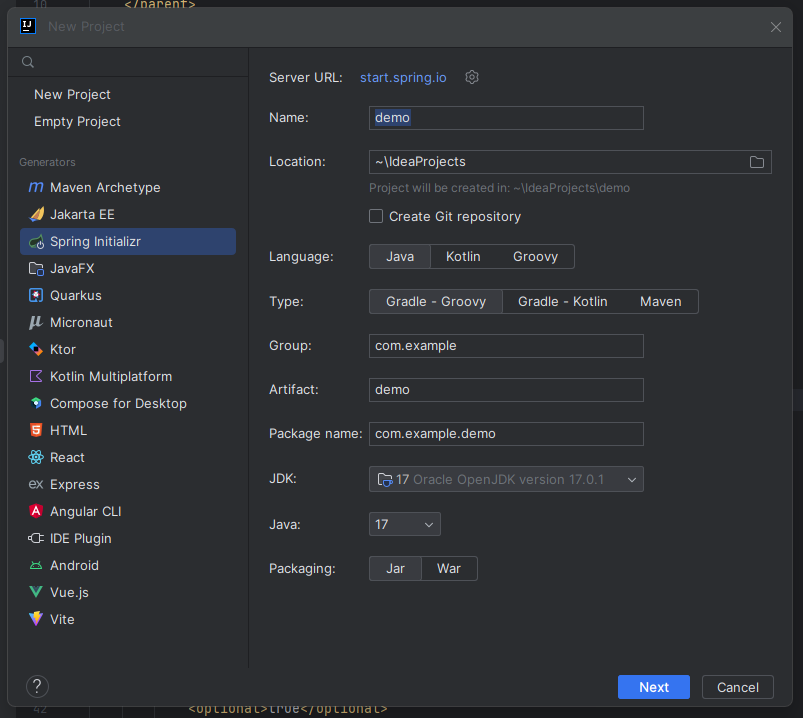
Task: Choose Gradle - Groovy build type
Action: pos(436,302)
